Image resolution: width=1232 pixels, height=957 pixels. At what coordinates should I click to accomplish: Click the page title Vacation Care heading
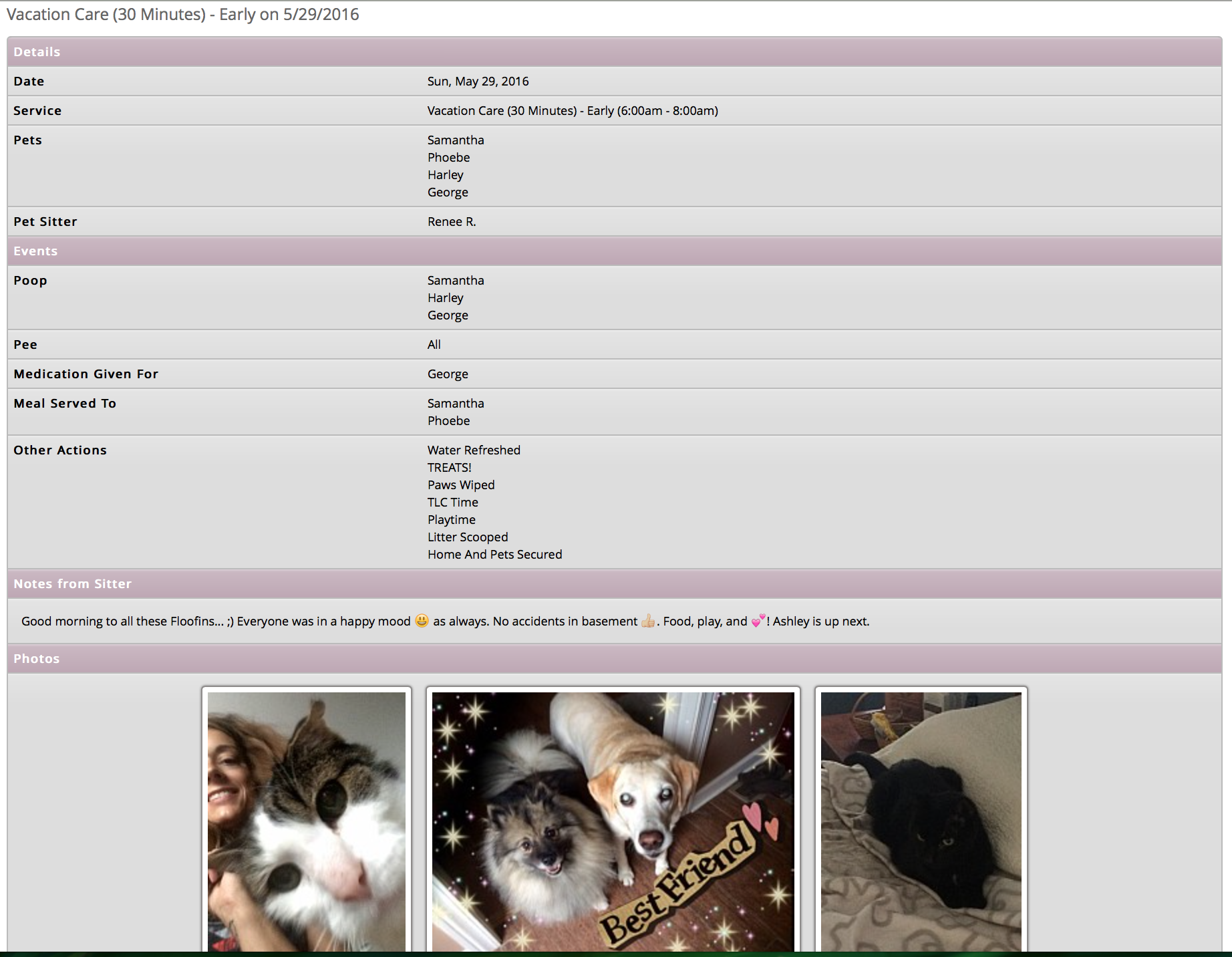pyautogui.click(x=182, y=14)
